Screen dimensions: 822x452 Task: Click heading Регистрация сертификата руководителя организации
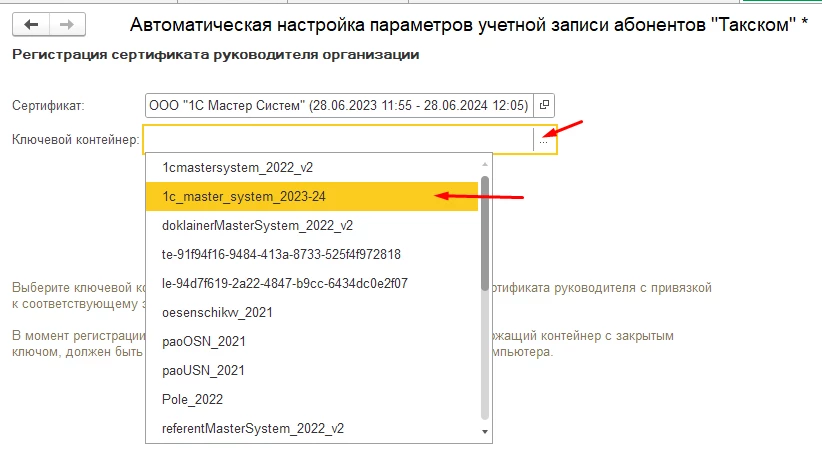click(x=215, y=55)
